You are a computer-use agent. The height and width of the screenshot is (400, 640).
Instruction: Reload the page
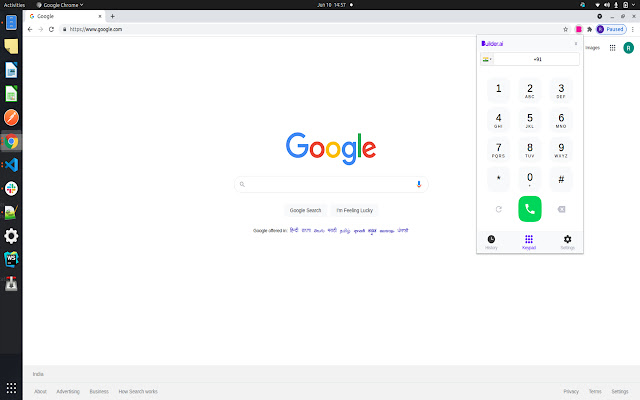tap(51, 29)
